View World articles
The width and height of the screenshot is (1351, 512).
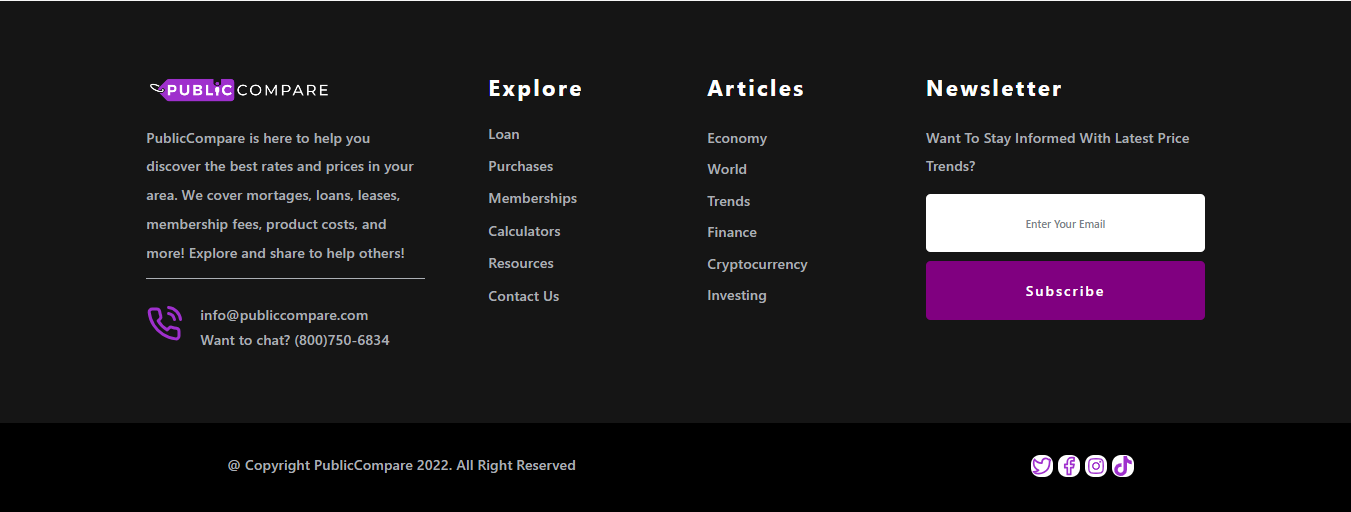(x=727, y=169)
